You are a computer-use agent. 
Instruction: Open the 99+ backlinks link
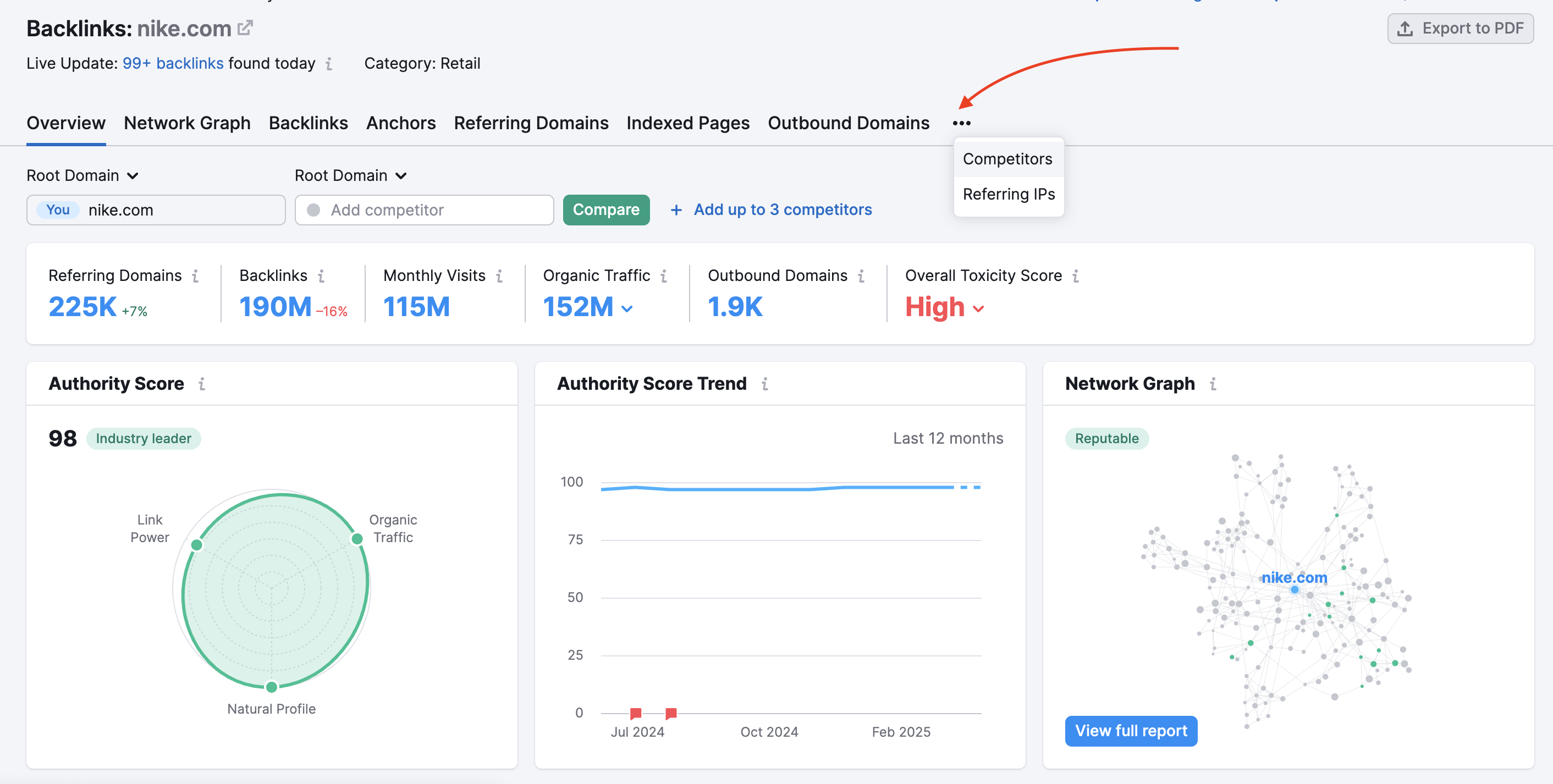(173, 63)
